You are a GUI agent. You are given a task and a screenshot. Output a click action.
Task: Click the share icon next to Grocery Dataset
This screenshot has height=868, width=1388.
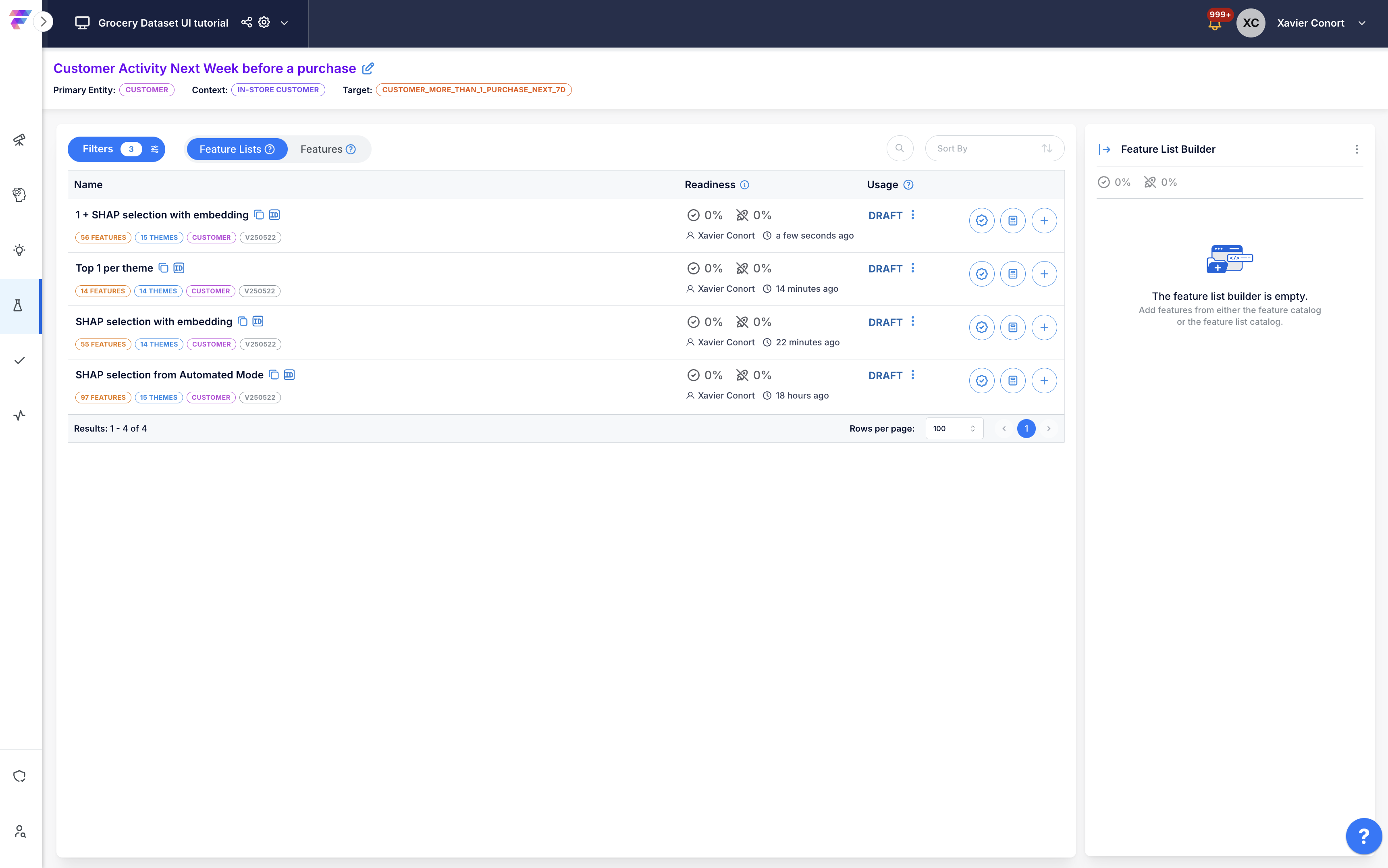[x=246, y=23]
